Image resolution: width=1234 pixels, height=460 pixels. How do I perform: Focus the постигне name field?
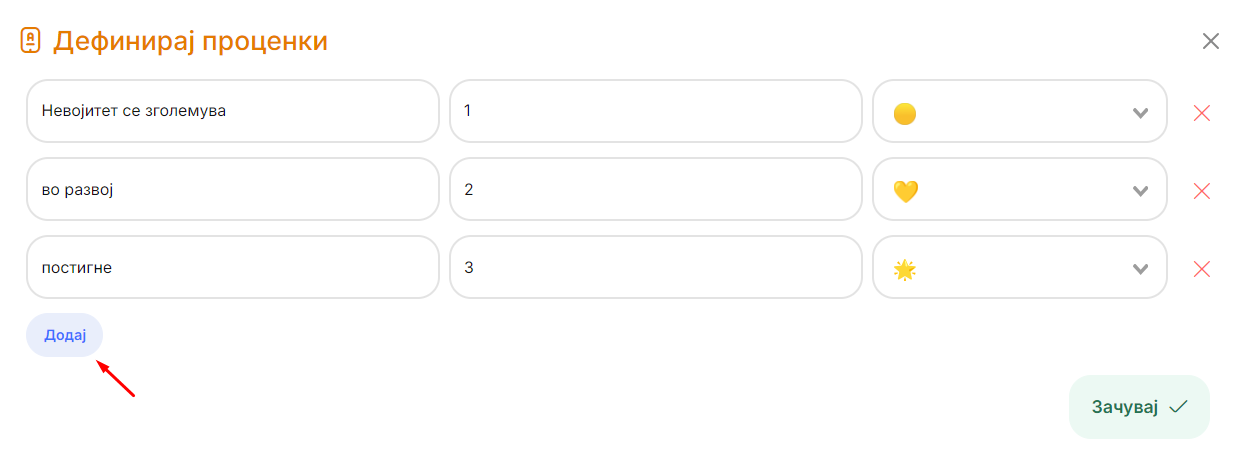click(x=232, y=267)
